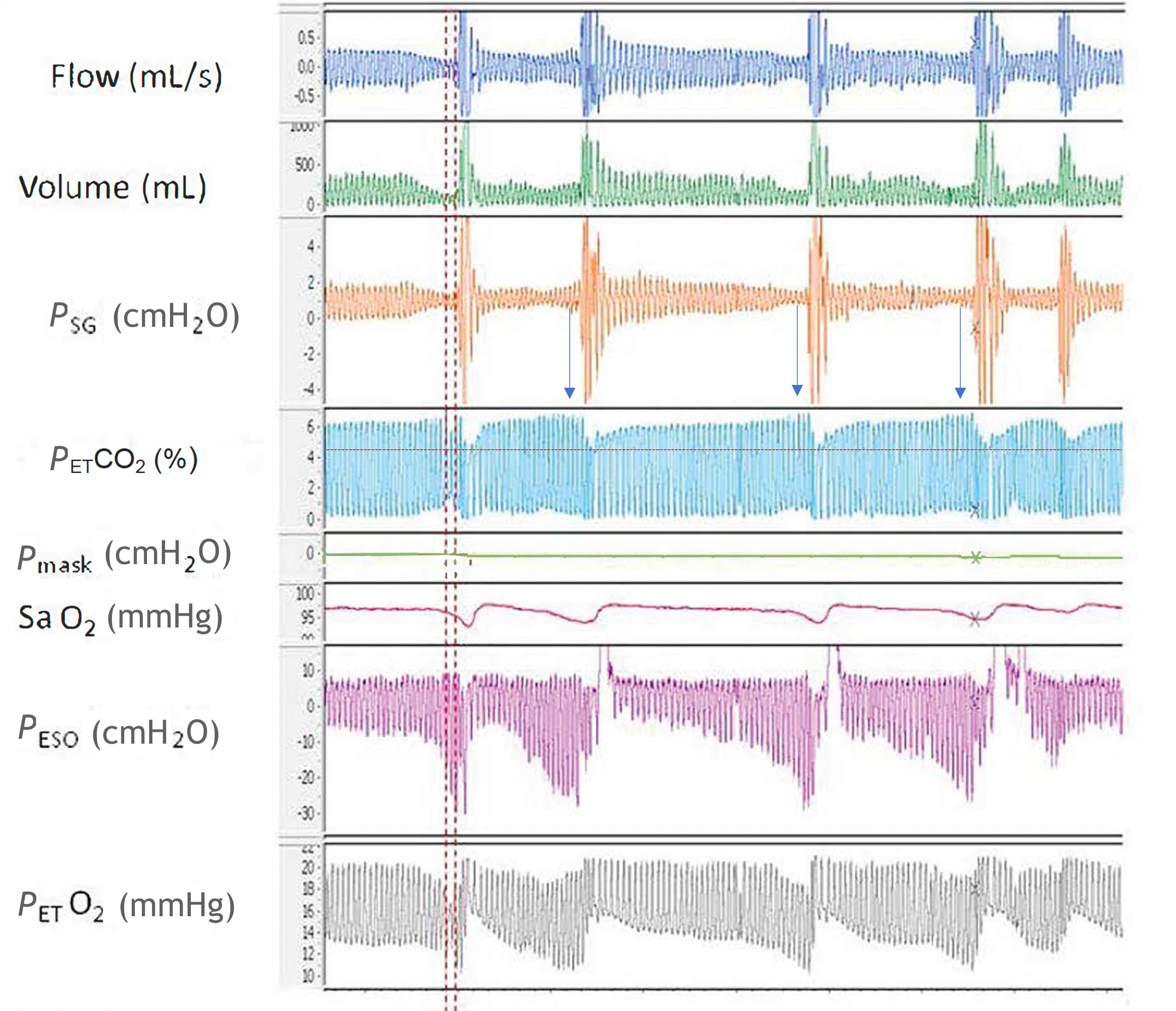Select the PETCO2 (%) channel label

click(x=124, y=459)
